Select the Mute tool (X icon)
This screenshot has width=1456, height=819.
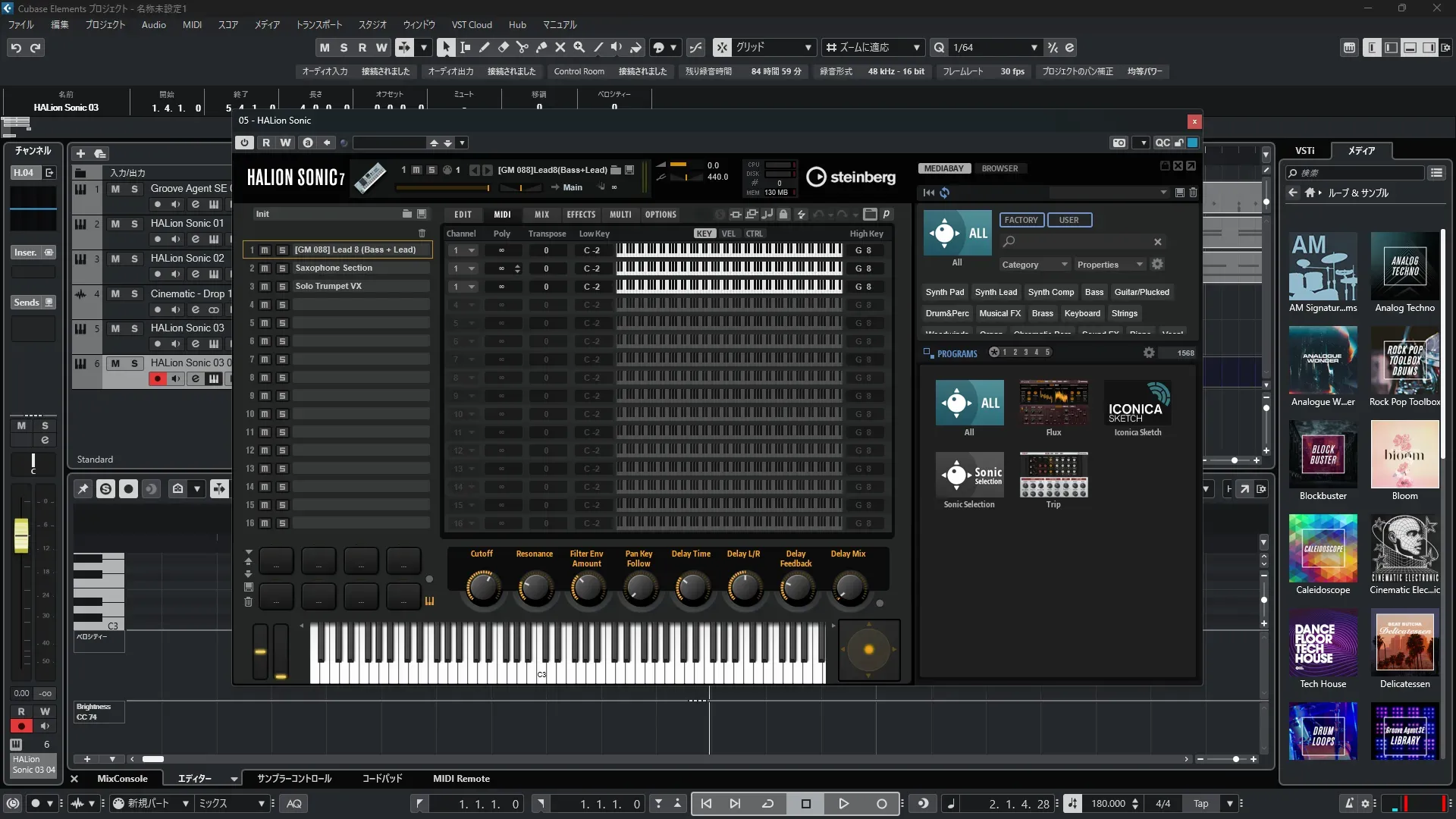click(560, 47)
